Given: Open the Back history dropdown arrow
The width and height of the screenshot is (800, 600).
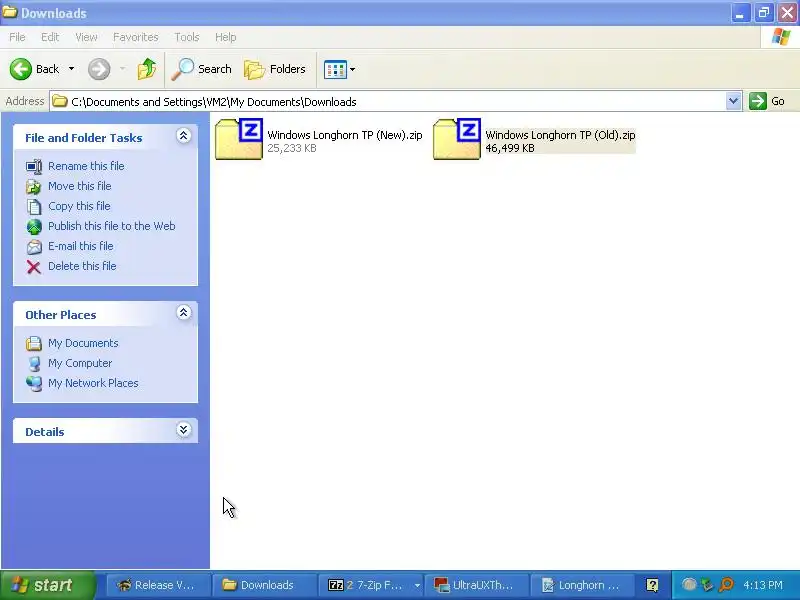Looking at the screenshot, I should point(71,69).
